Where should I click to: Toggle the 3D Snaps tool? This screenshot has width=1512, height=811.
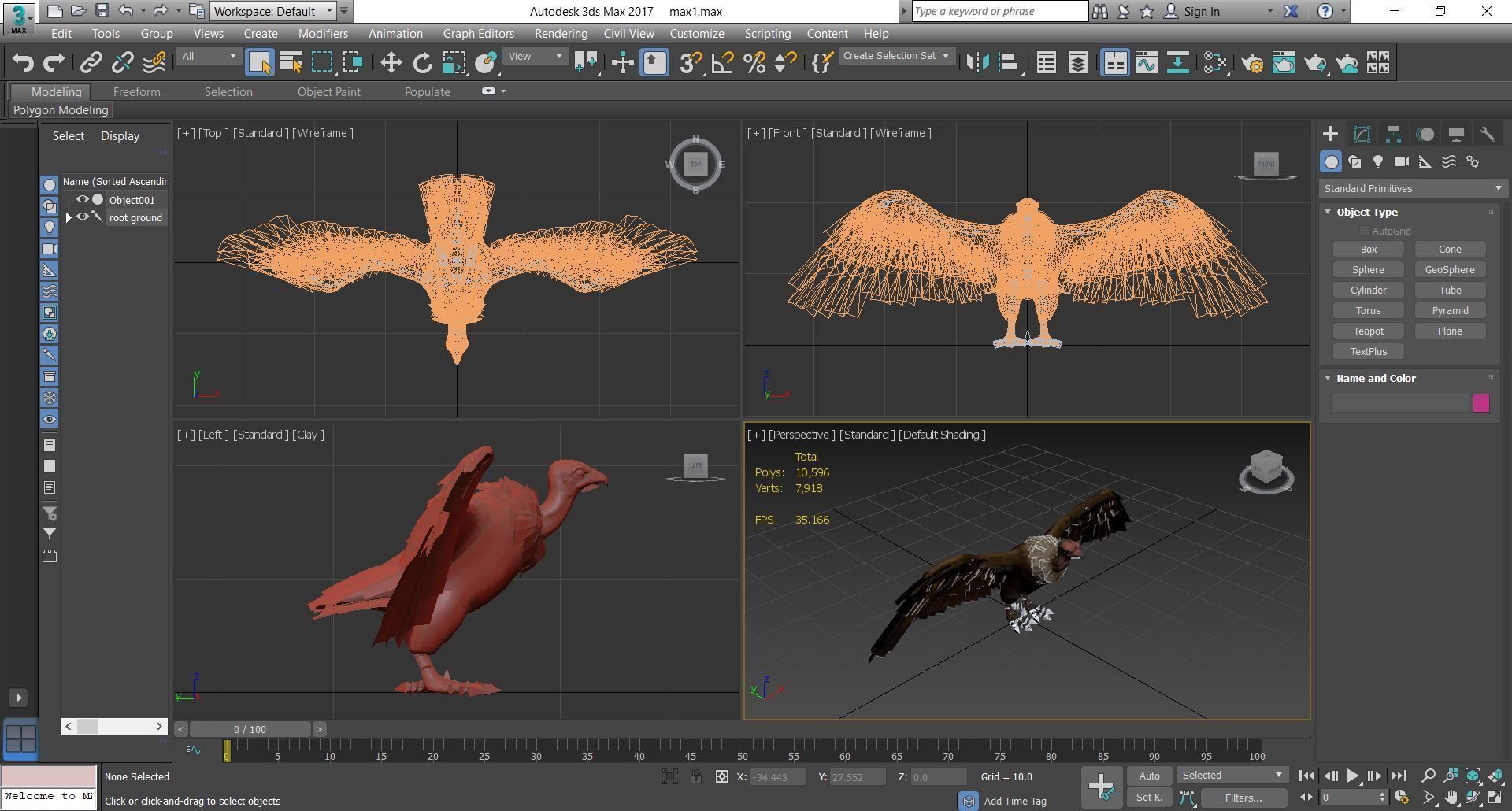[690, 62]
